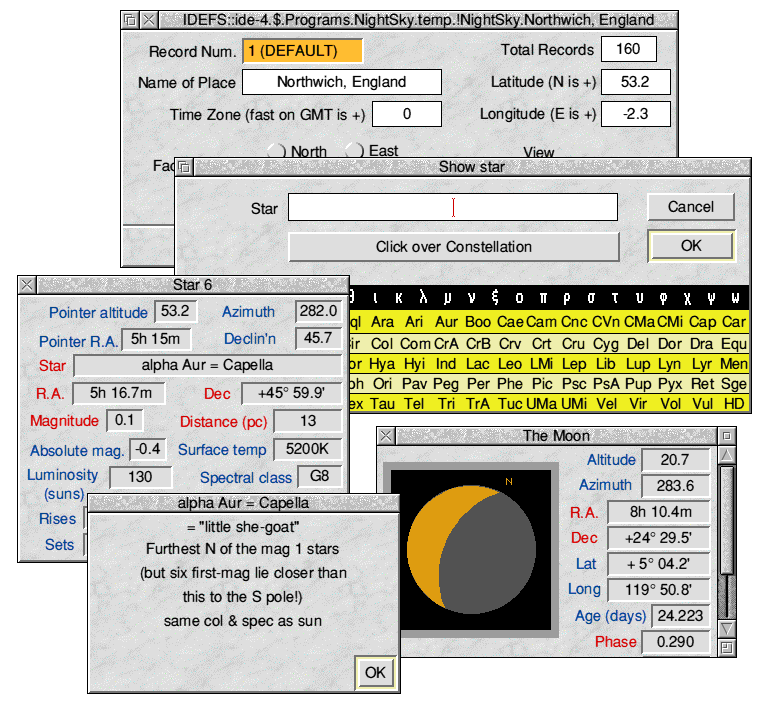Click the Total Records value 160
Image resolution: width=776 pixels, height=702 pixels.
[x=629, y=49]
